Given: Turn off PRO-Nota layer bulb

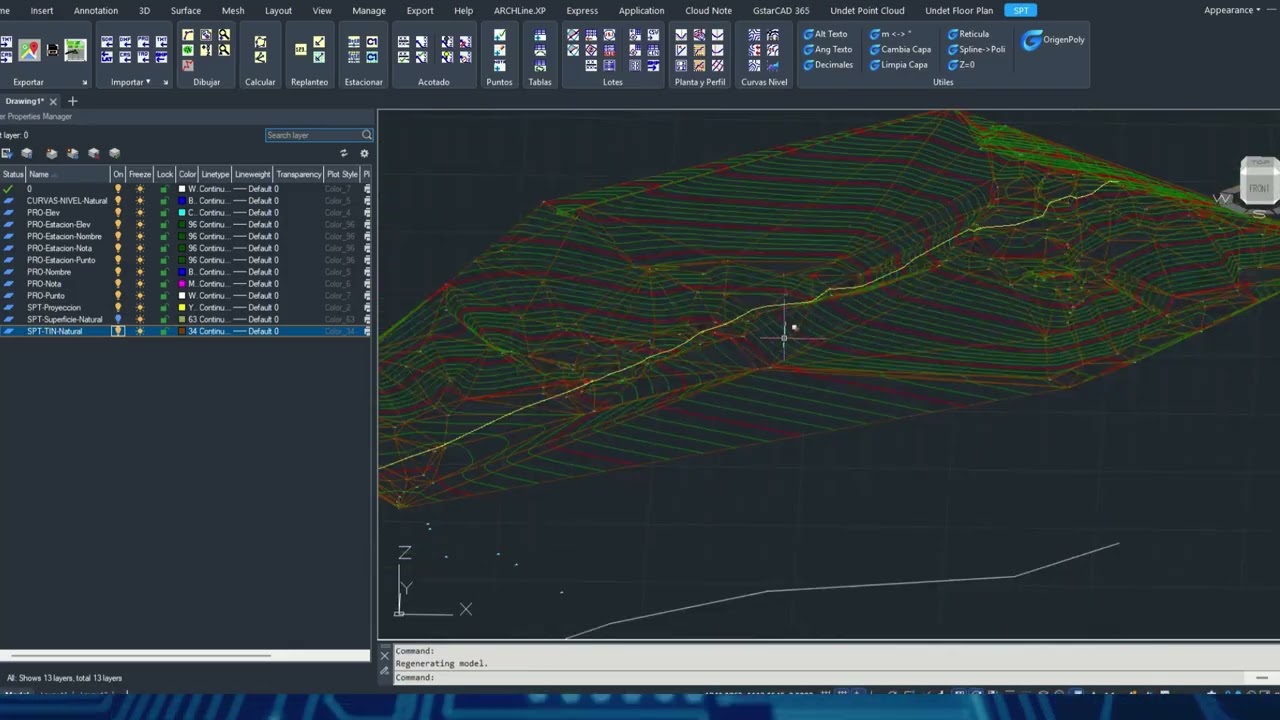Looking at the screenshot, I should 118,284.
